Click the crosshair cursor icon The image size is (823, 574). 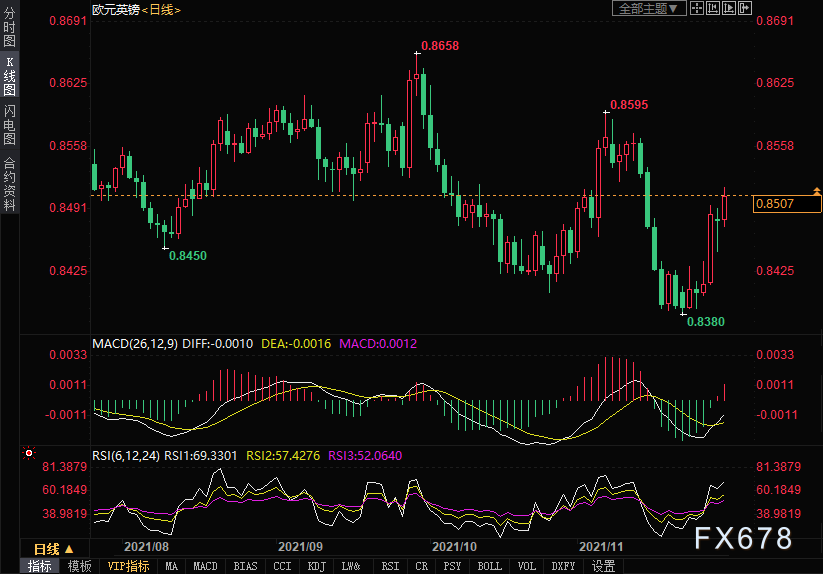point(697,8)
